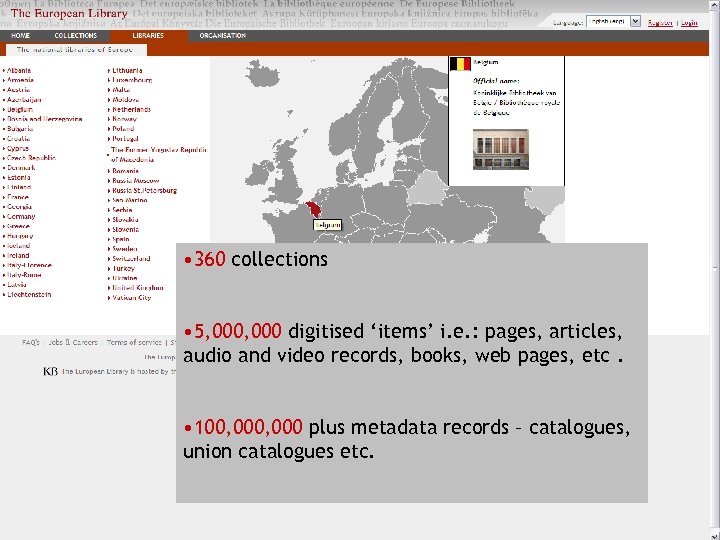Open the Bosnia and Herzegovina link

45,119
